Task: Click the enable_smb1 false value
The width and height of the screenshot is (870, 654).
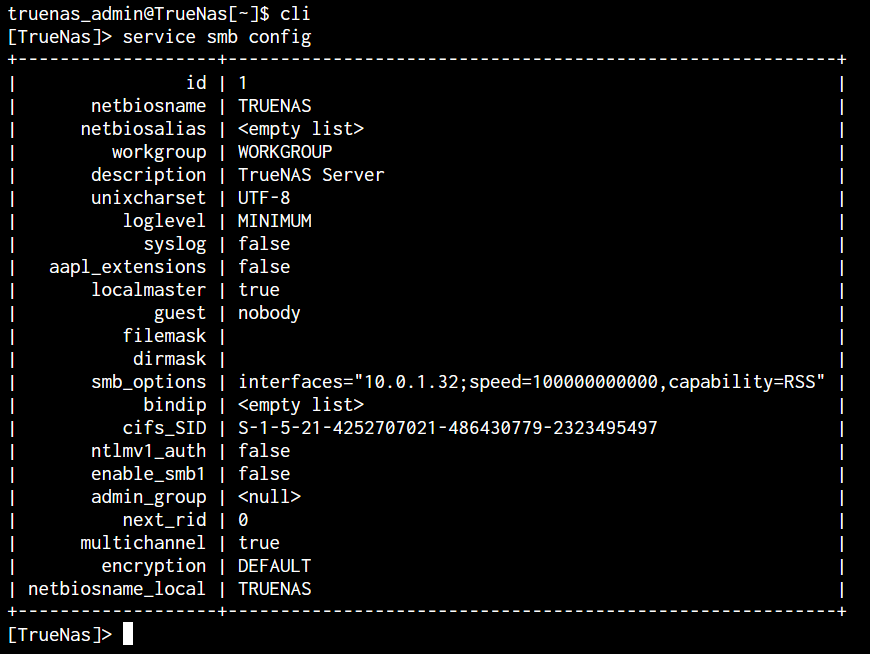Action: tap(264, 474)
